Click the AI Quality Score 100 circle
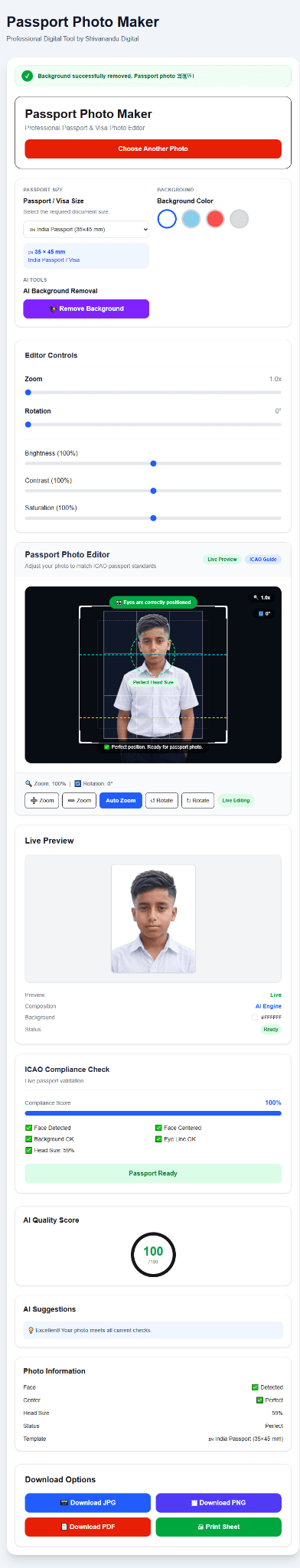 pyautogui.click(x=153, y=1254)
